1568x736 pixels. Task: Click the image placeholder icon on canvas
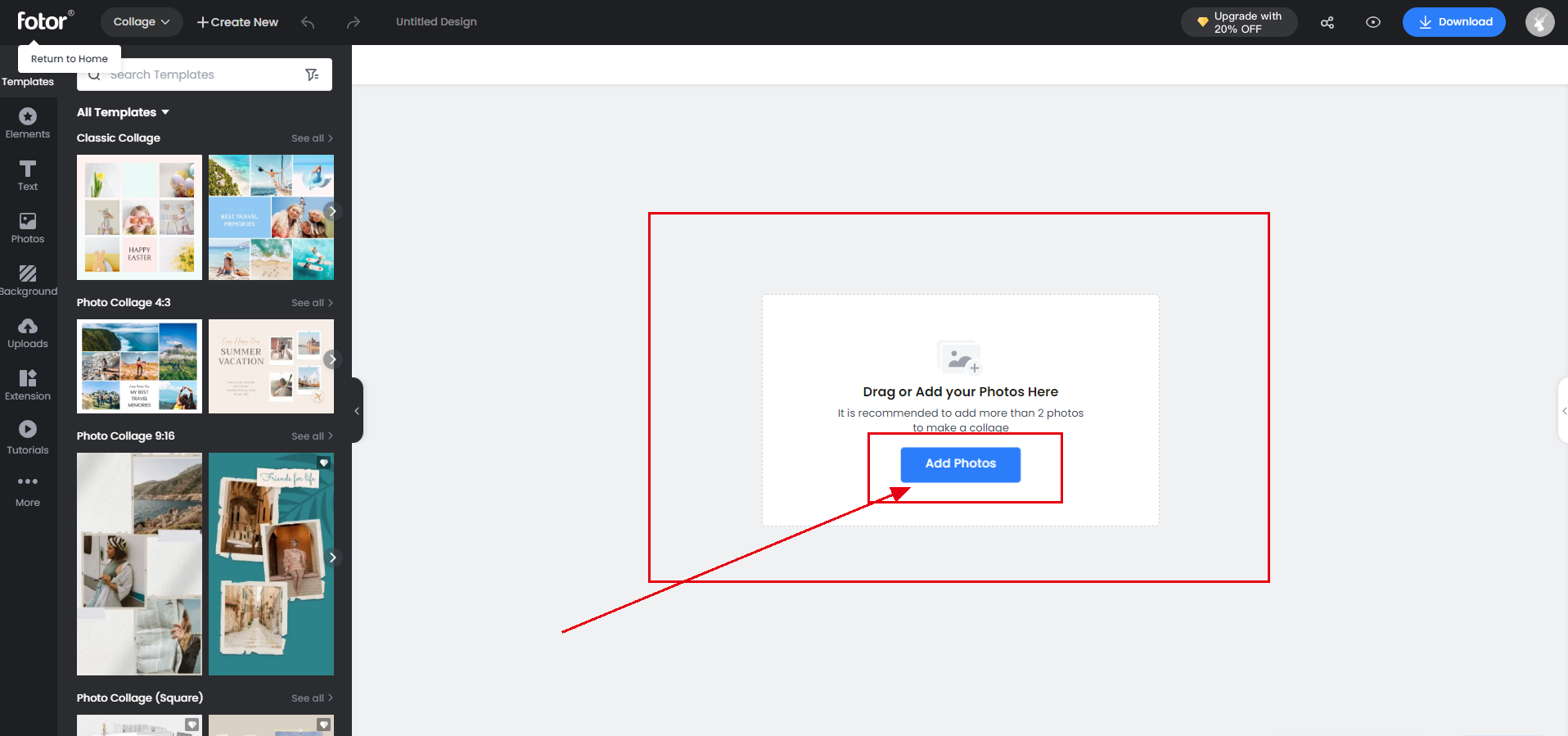pos(959,357)
